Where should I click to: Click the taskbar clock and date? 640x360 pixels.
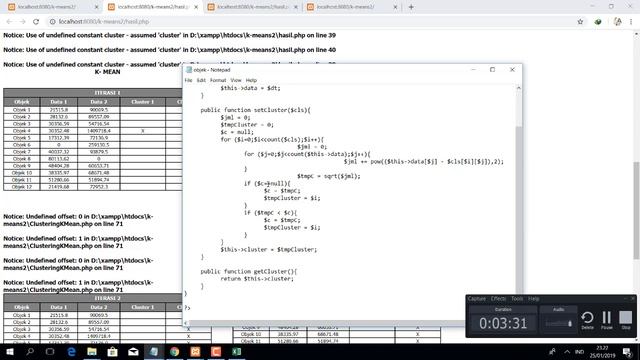(x=602, y=351)
